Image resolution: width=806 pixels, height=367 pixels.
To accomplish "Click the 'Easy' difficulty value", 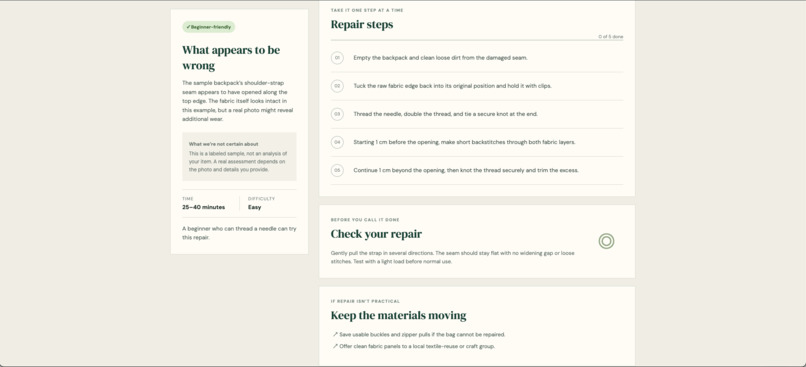I will (x=254, y=207).
